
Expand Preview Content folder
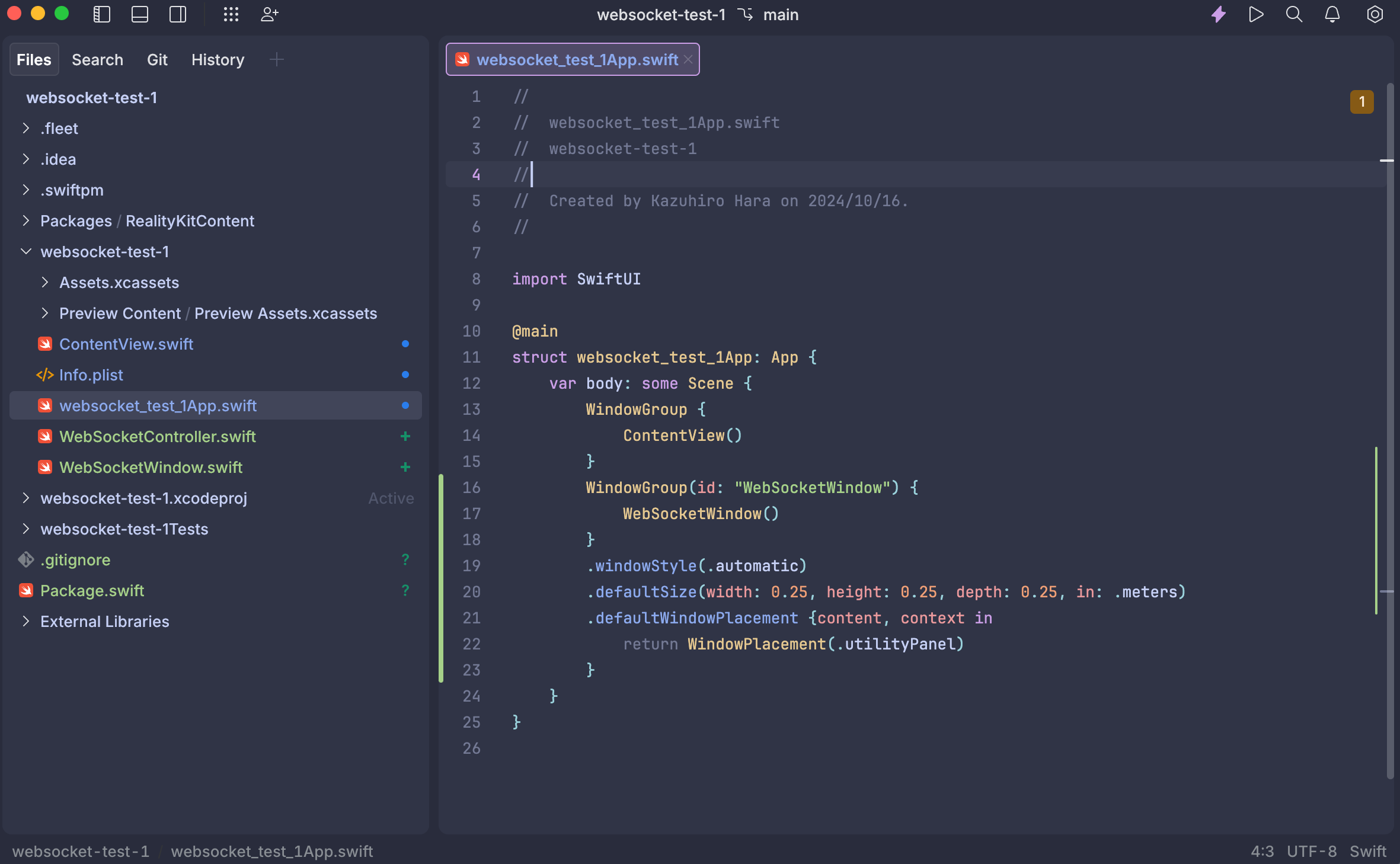(45, 313)
